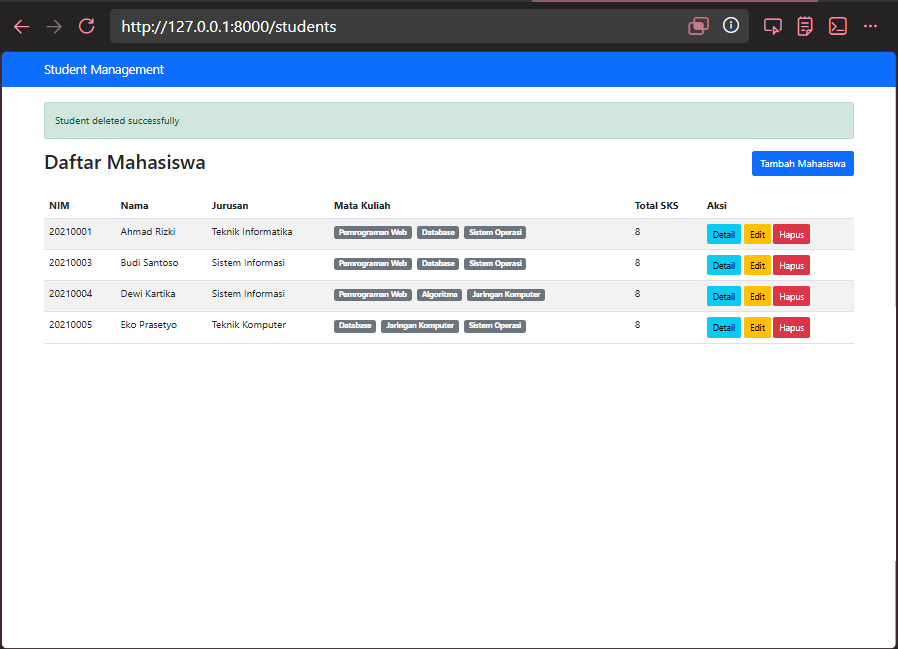Edit the Budi Santoso record
The height and width of the screenshot is (649, 898).
(757, 265)
